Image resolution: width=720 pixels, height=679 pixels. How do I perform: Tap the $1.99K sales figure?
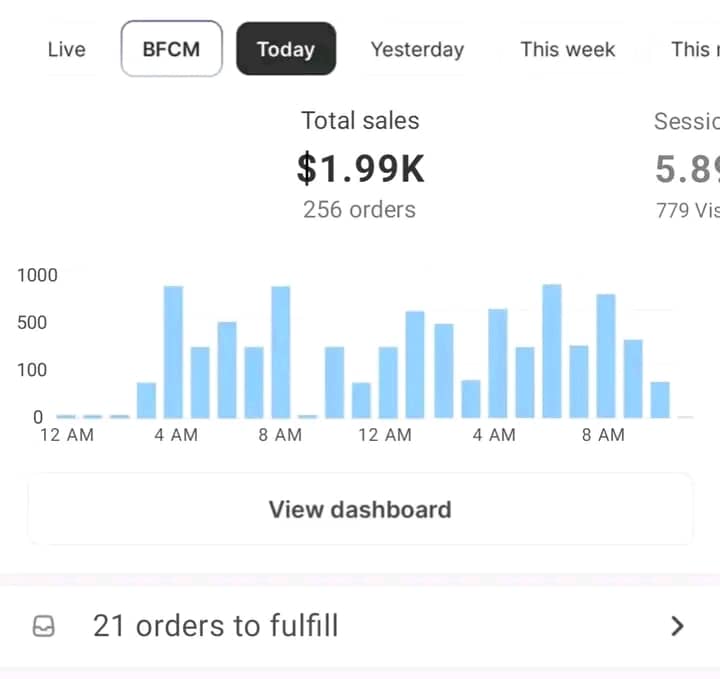[x=360, y=168]
